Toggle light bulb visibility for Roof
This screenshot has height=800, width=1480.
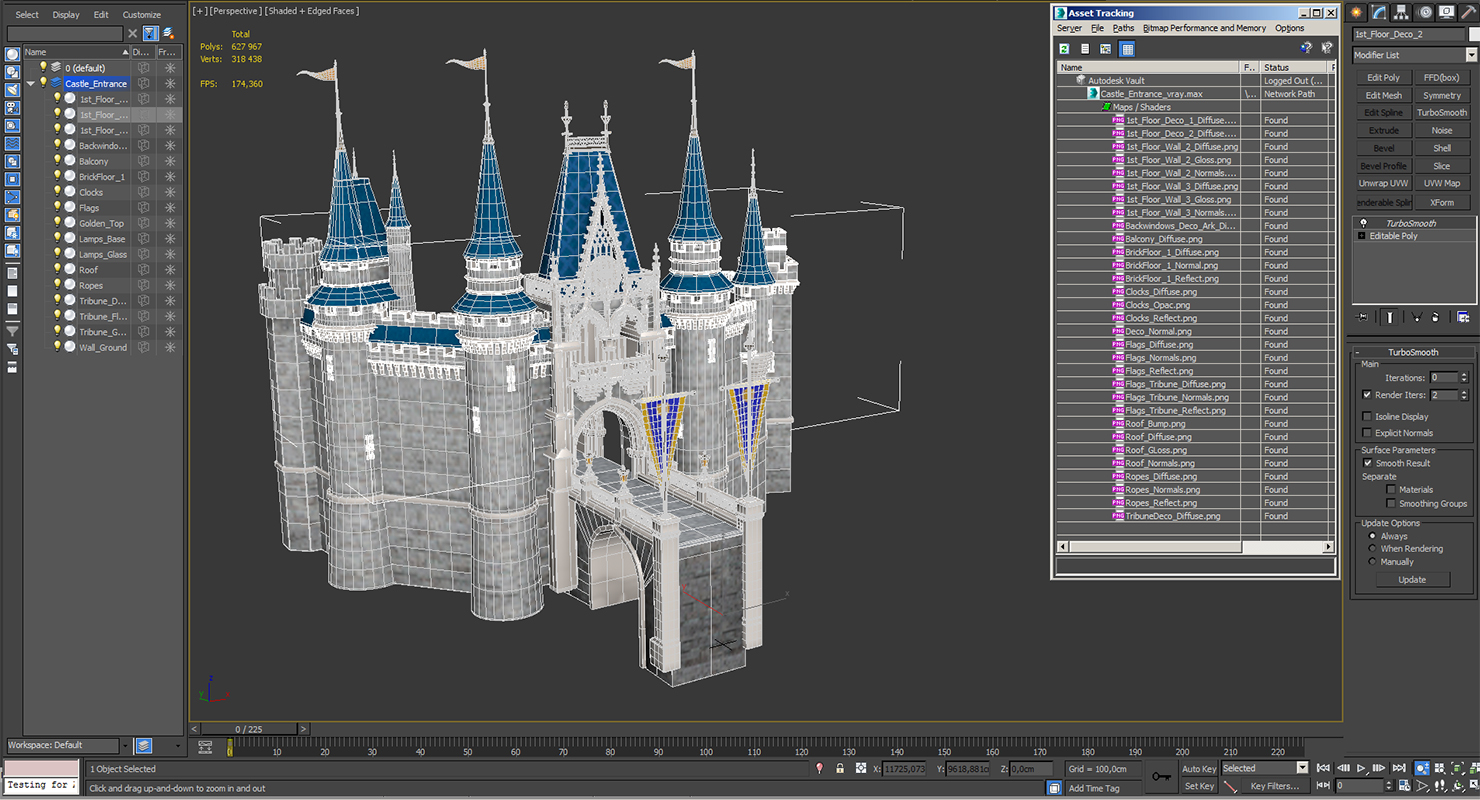coord(57,269)
